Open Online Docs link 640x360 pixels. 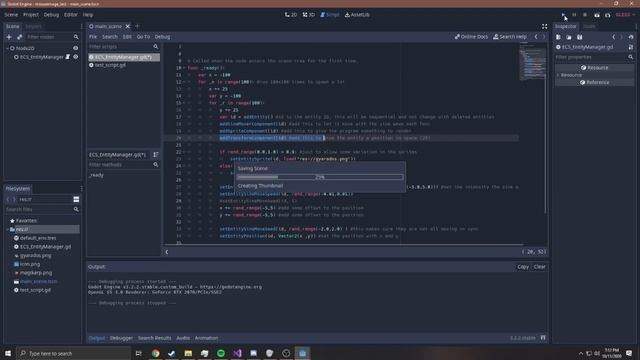(x=471, y=37)
